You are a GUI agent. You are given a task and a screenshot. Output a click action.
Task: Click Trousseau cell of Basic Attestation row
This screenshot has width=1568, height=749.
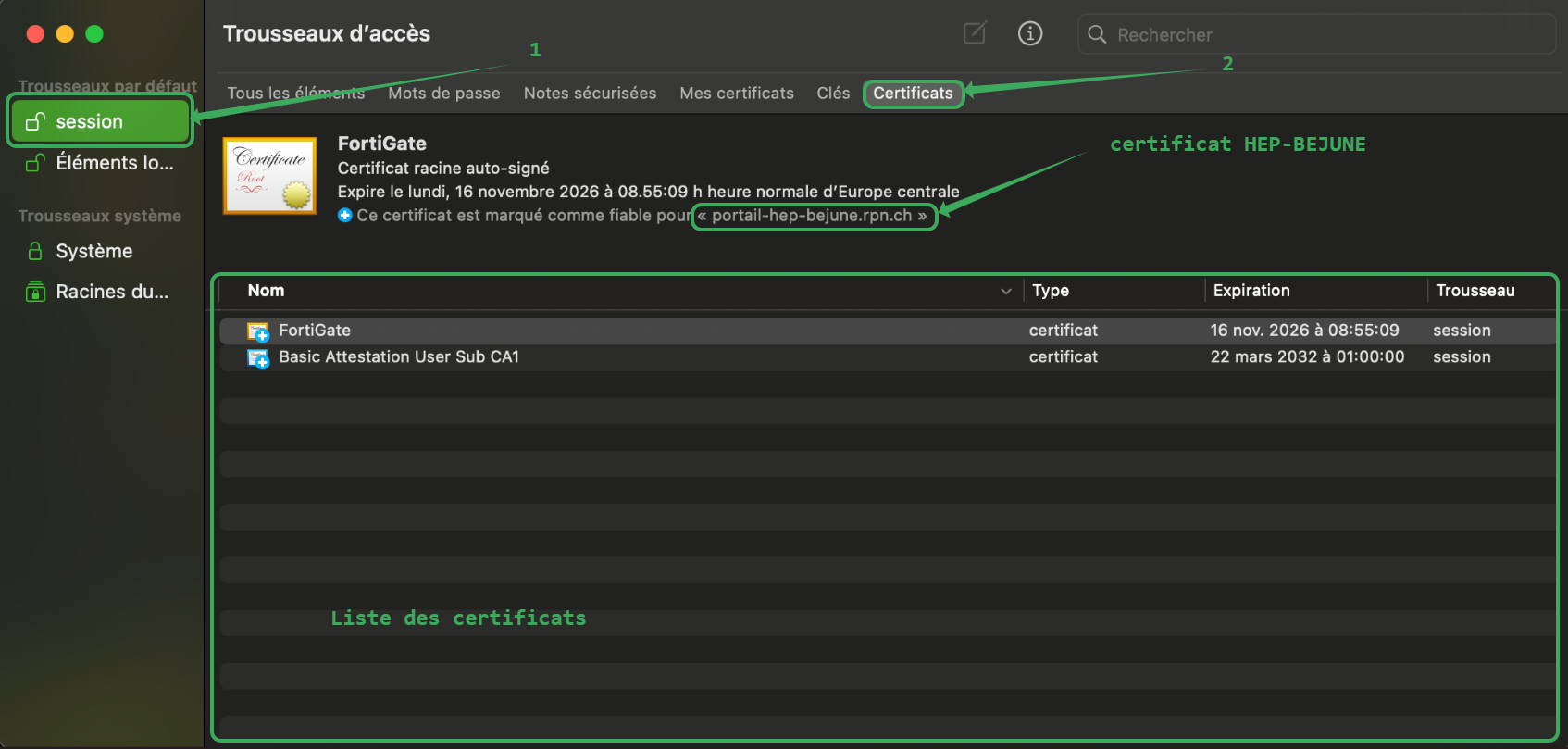coord(1462,357)
